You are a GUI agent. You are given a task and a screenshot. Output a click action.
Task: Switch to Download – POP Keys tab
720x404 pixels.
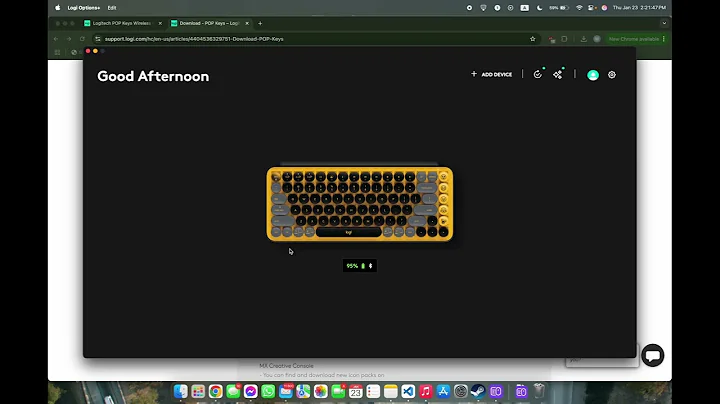point(209,23)
